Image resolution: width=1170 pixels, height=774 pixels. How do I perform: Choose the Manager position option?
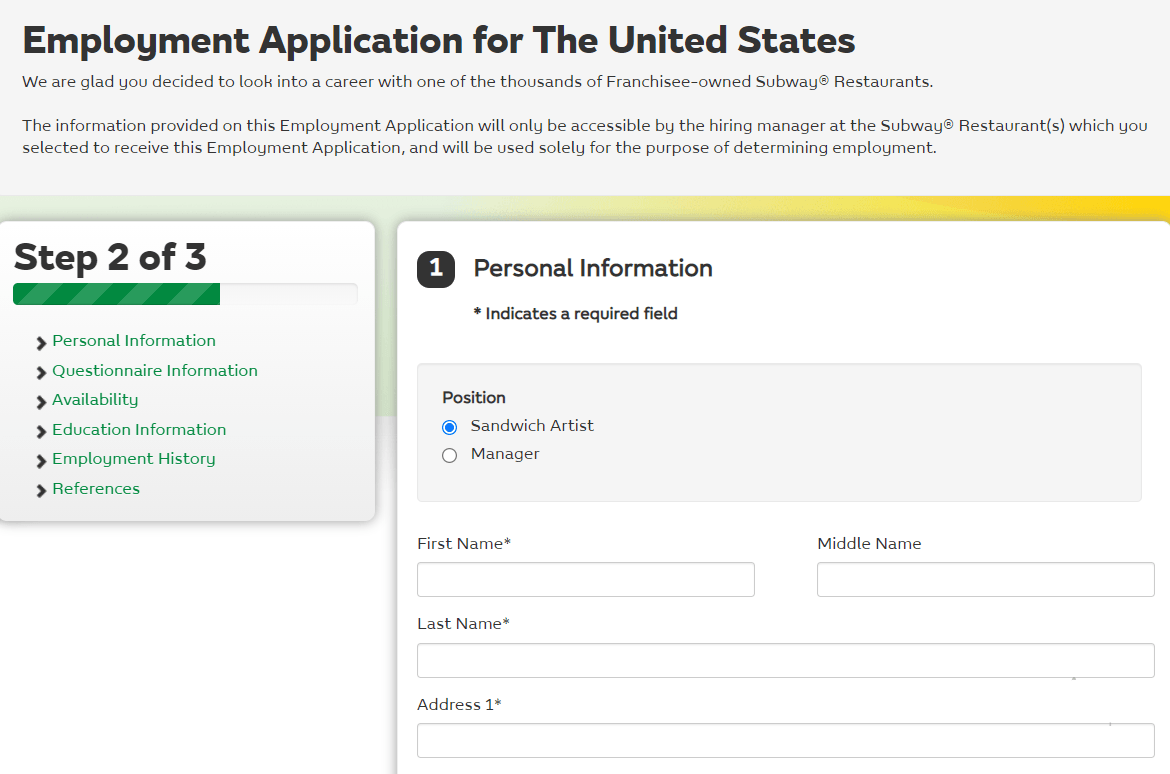[449, 455]
